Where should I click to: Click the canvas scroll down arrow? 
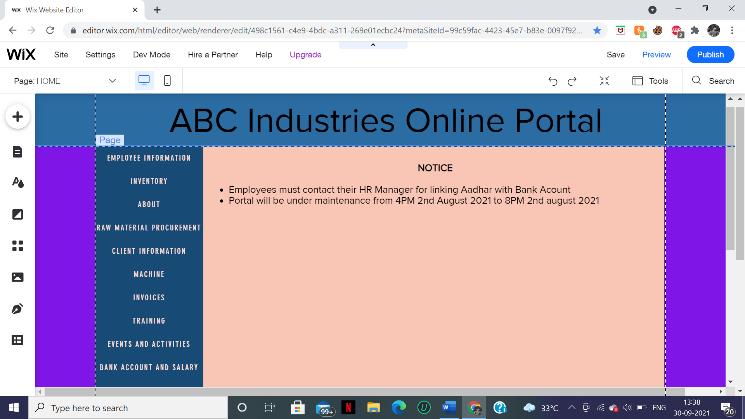coord(730,381)
